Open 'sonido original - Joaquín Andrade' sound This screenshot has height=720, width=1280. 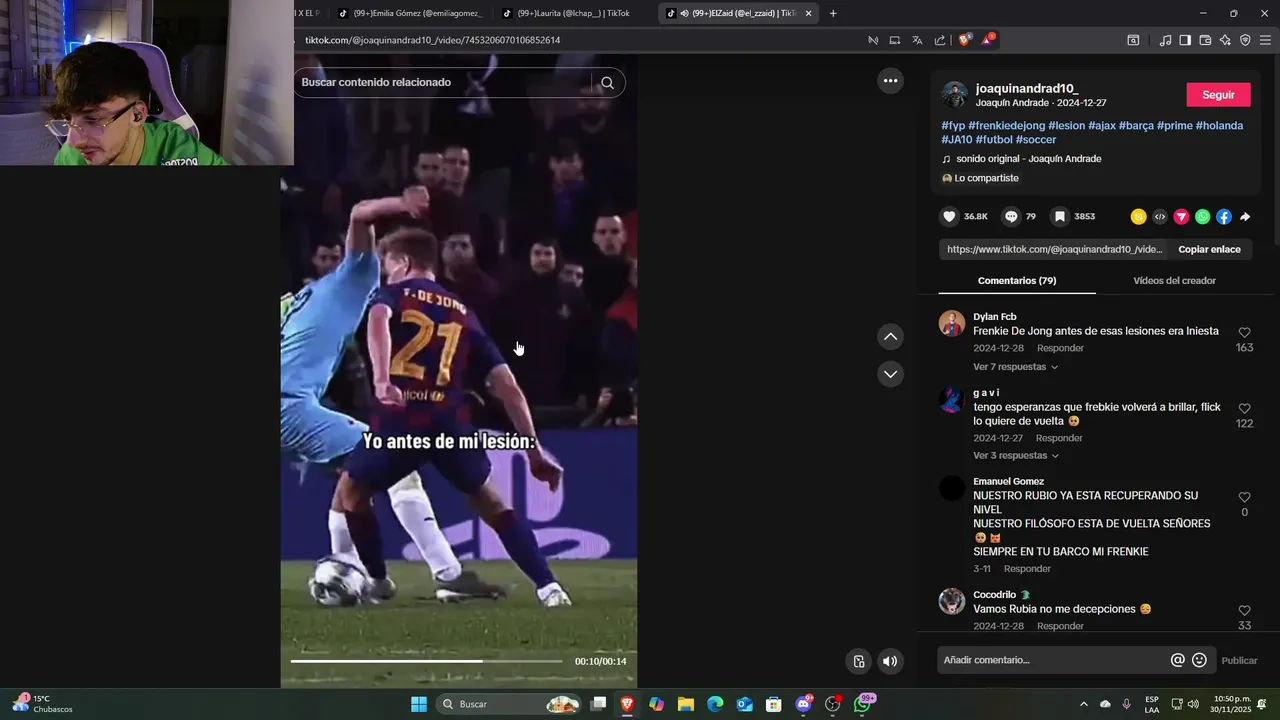click(x=1028, y=159)
